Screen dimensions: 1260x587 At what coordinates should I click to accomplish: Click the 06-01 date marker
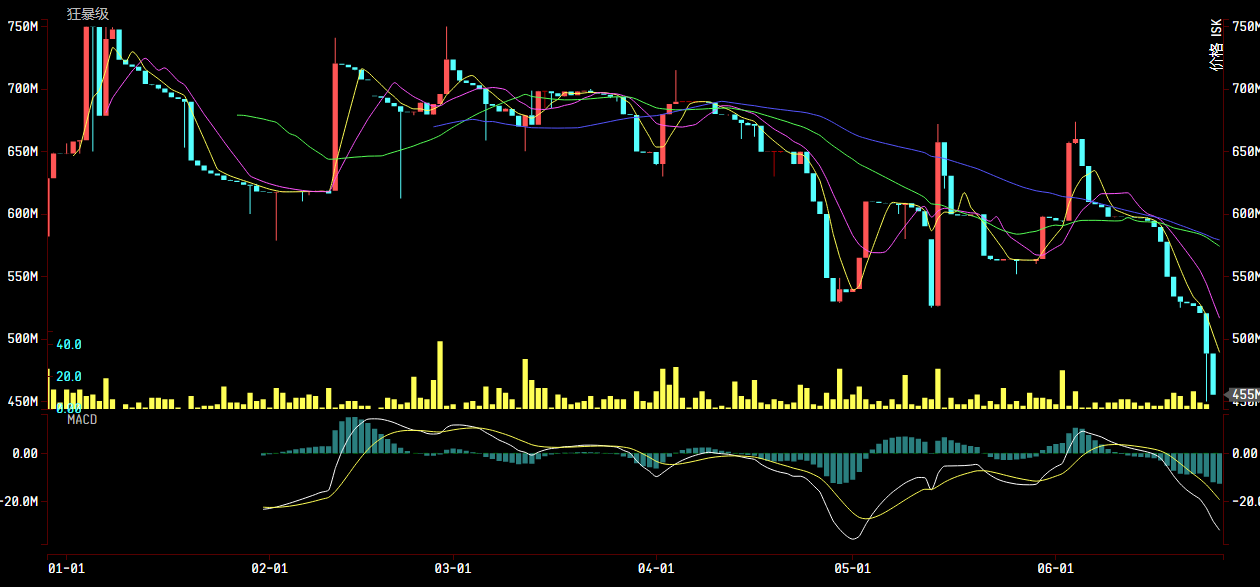point(1055,568)
